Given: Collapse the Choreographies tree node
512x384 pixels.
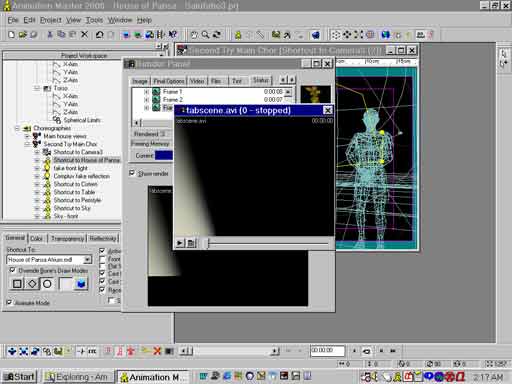Looking at the screenshot, I should (x=17, y=128).
